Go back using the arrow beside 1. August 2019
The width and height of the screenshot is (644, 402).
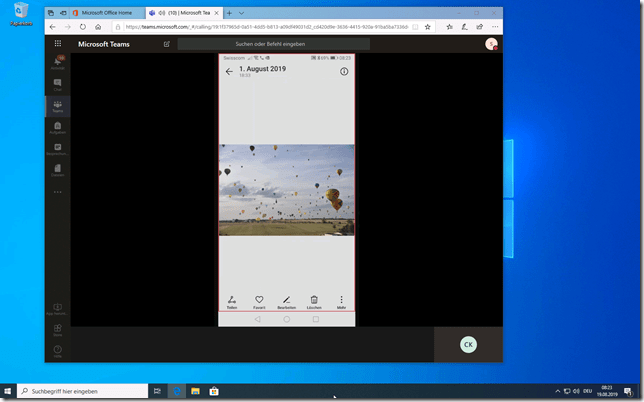[229, 72]
